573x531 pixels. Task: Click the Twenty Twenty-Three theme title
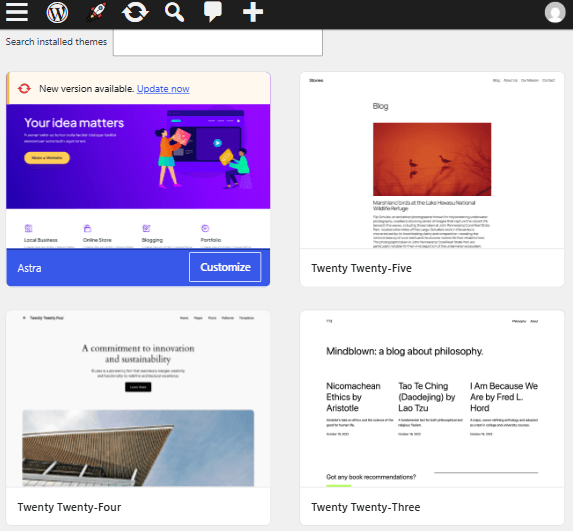pyautogui.click(x=365, y=507)
